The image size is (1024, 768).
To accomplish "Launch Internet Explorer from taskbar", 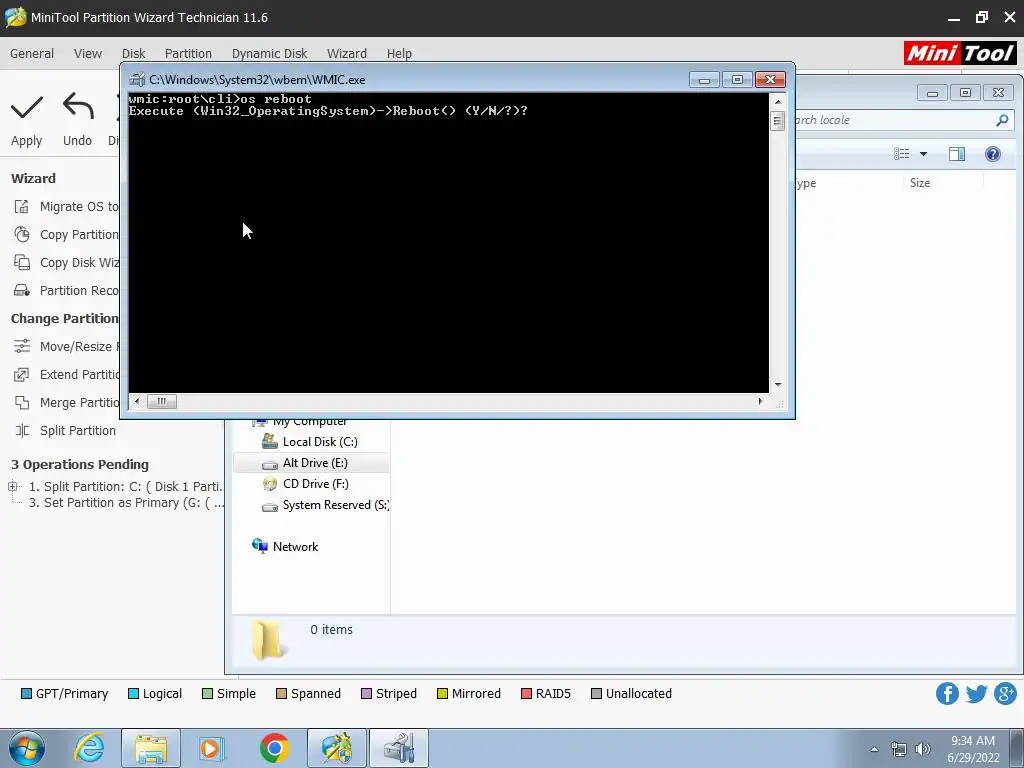I will [89, 748].
